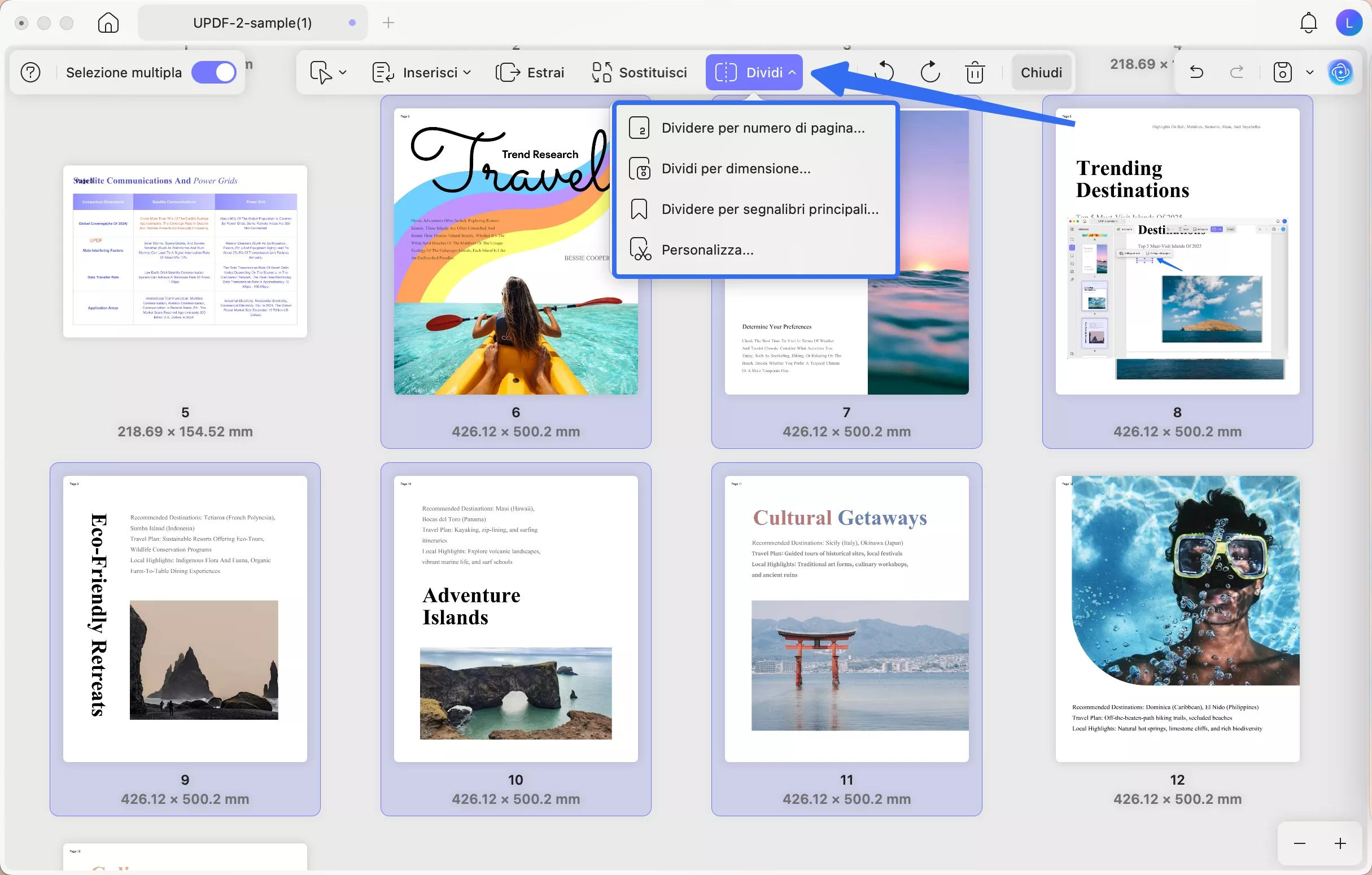Screen dimensions: 1372x875
Task: Open the selection cursor tool dropdown
Action: click(x=329, y=72)
